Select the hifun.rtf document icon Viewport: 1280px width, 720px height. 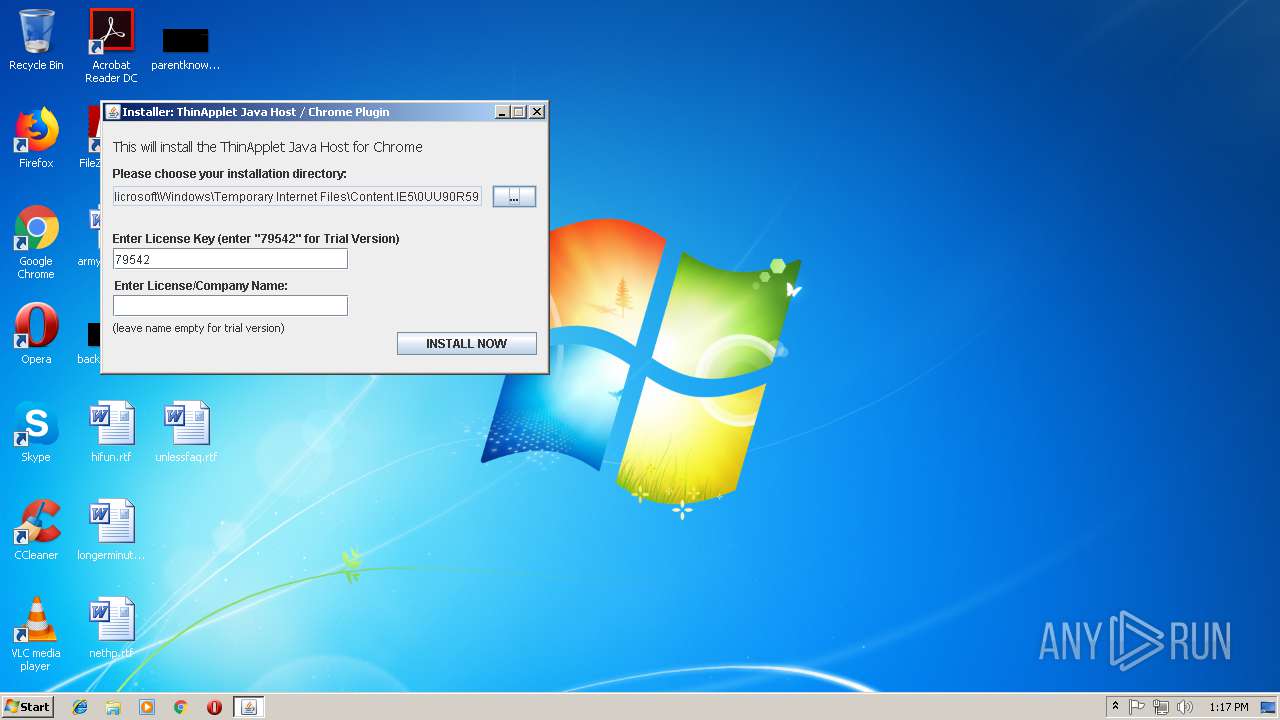tap(111, 432)
